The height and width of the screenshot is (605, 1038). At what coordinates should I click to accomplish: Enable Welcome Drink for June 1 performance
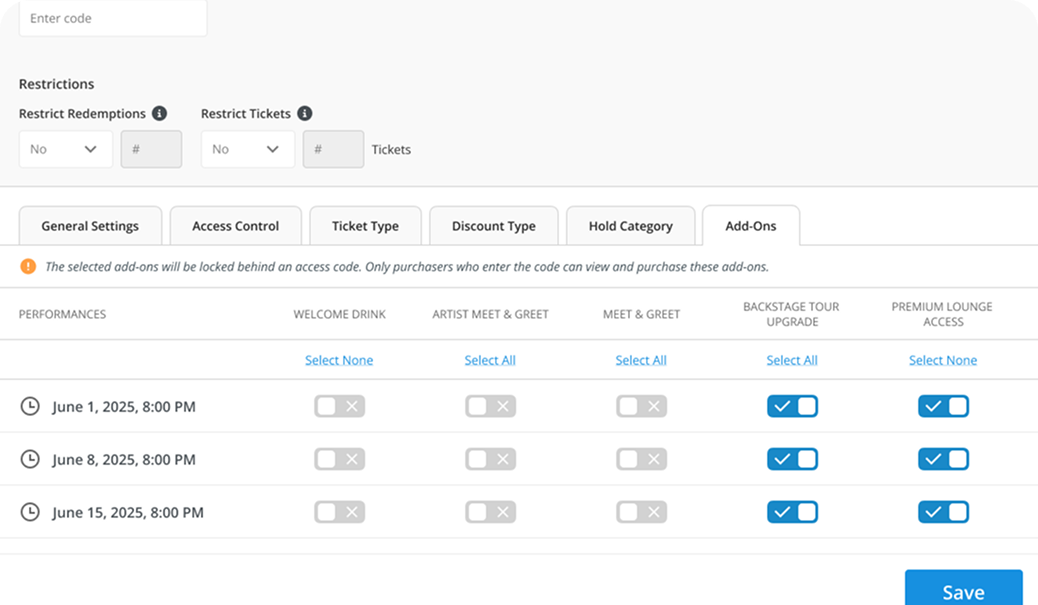click(x=339, y=406)
